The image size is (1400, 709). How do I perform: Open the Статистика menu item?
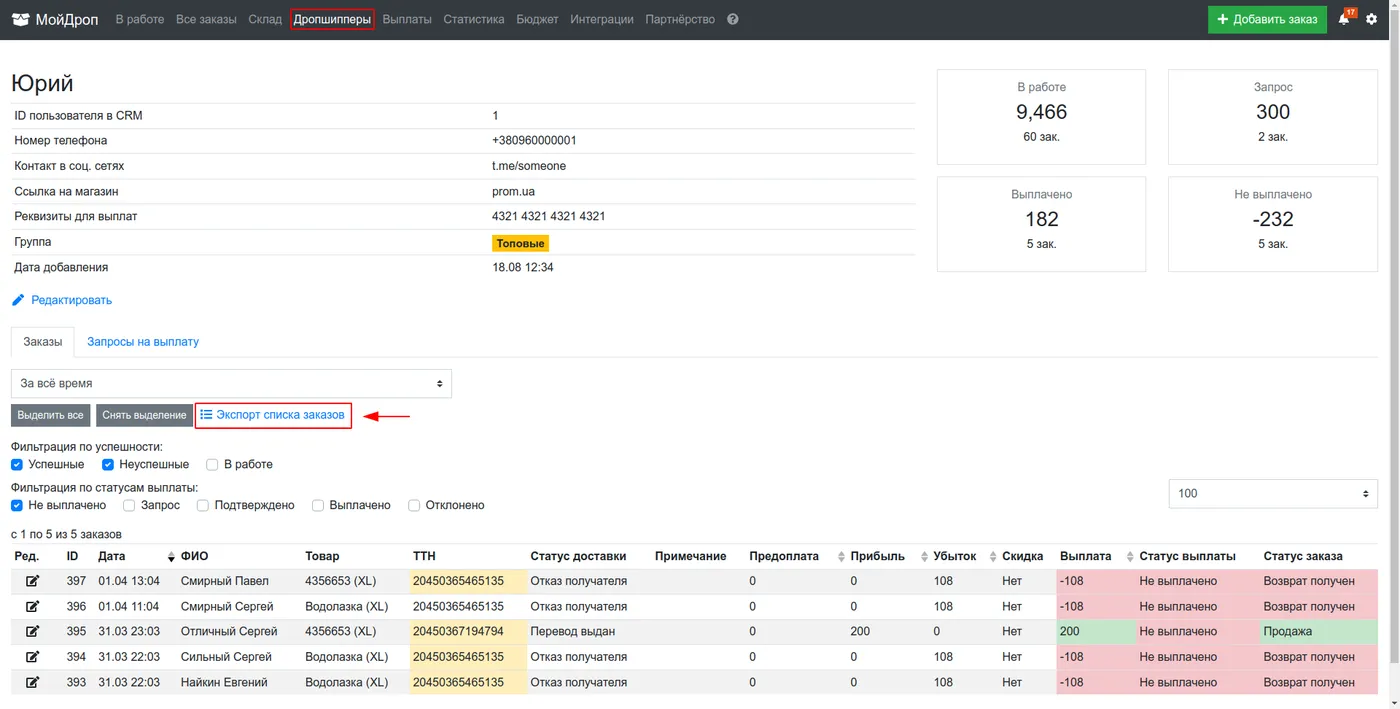tap(474, 19)
